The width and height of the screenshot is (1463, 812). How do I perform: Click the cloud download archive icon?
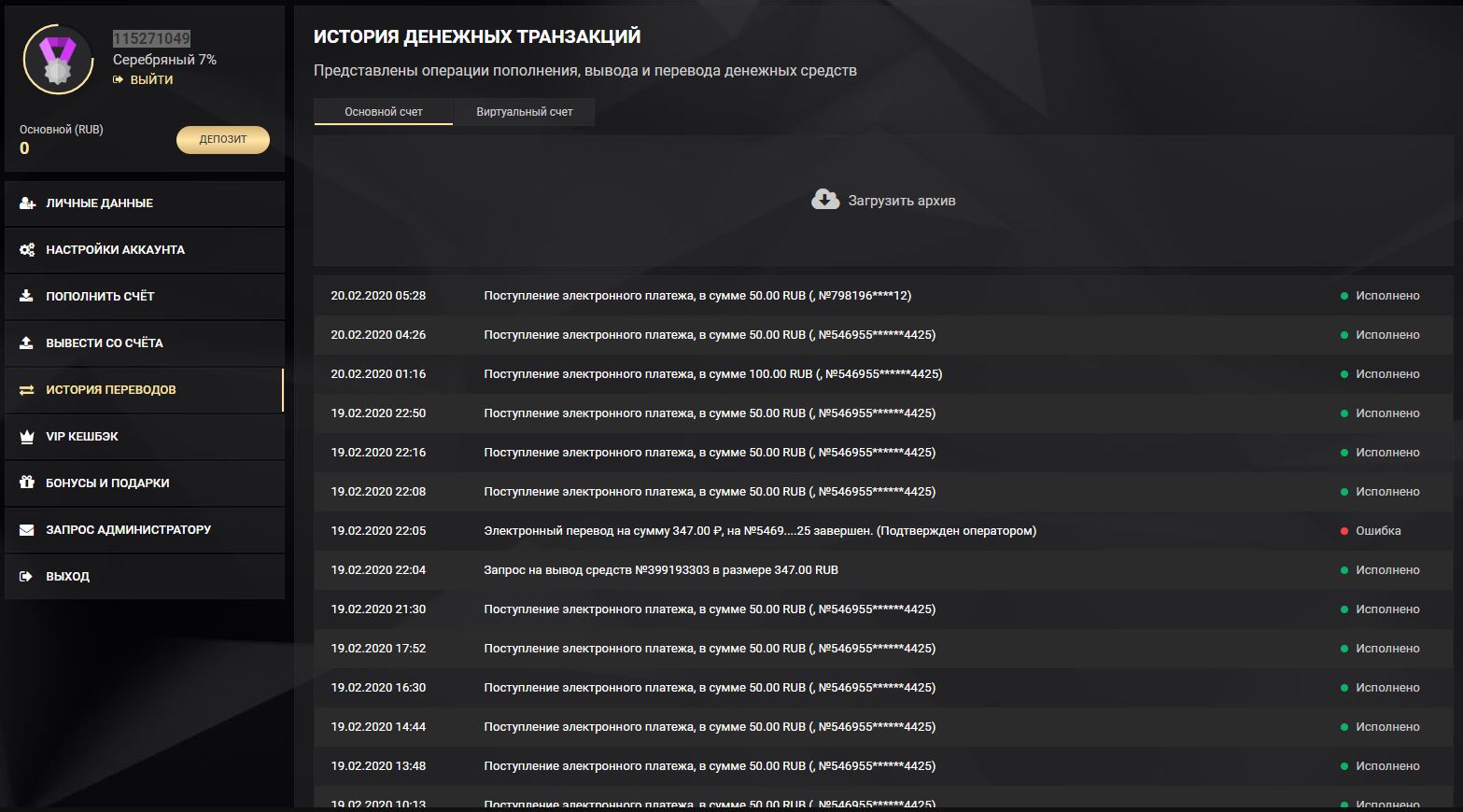tap(825, 200)
